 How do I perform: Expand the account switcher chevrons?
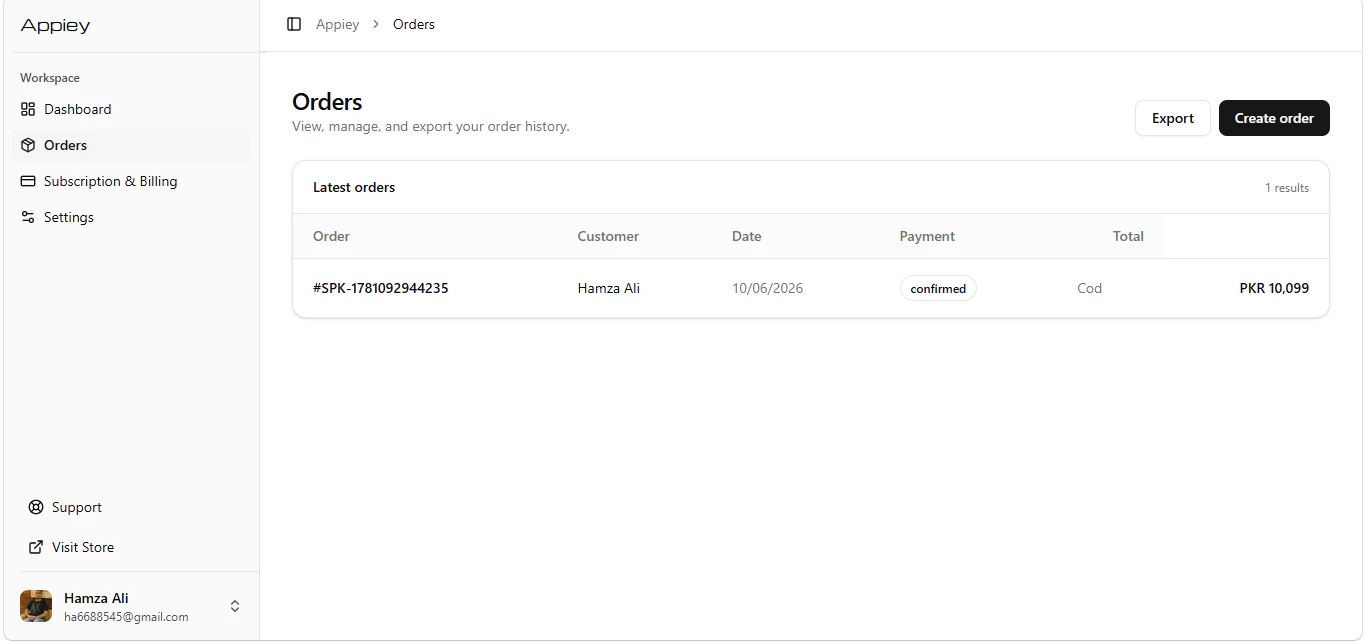235,606
